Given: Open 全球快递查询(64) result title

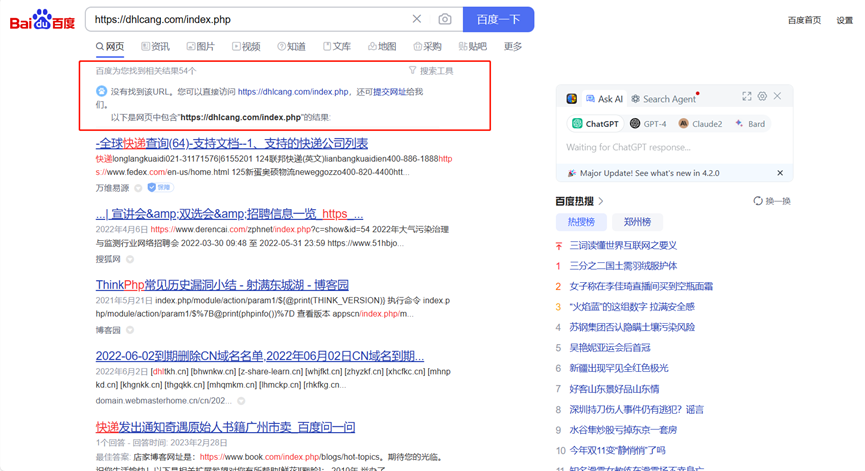Looking at the screenshot, I should click(232, 143).
